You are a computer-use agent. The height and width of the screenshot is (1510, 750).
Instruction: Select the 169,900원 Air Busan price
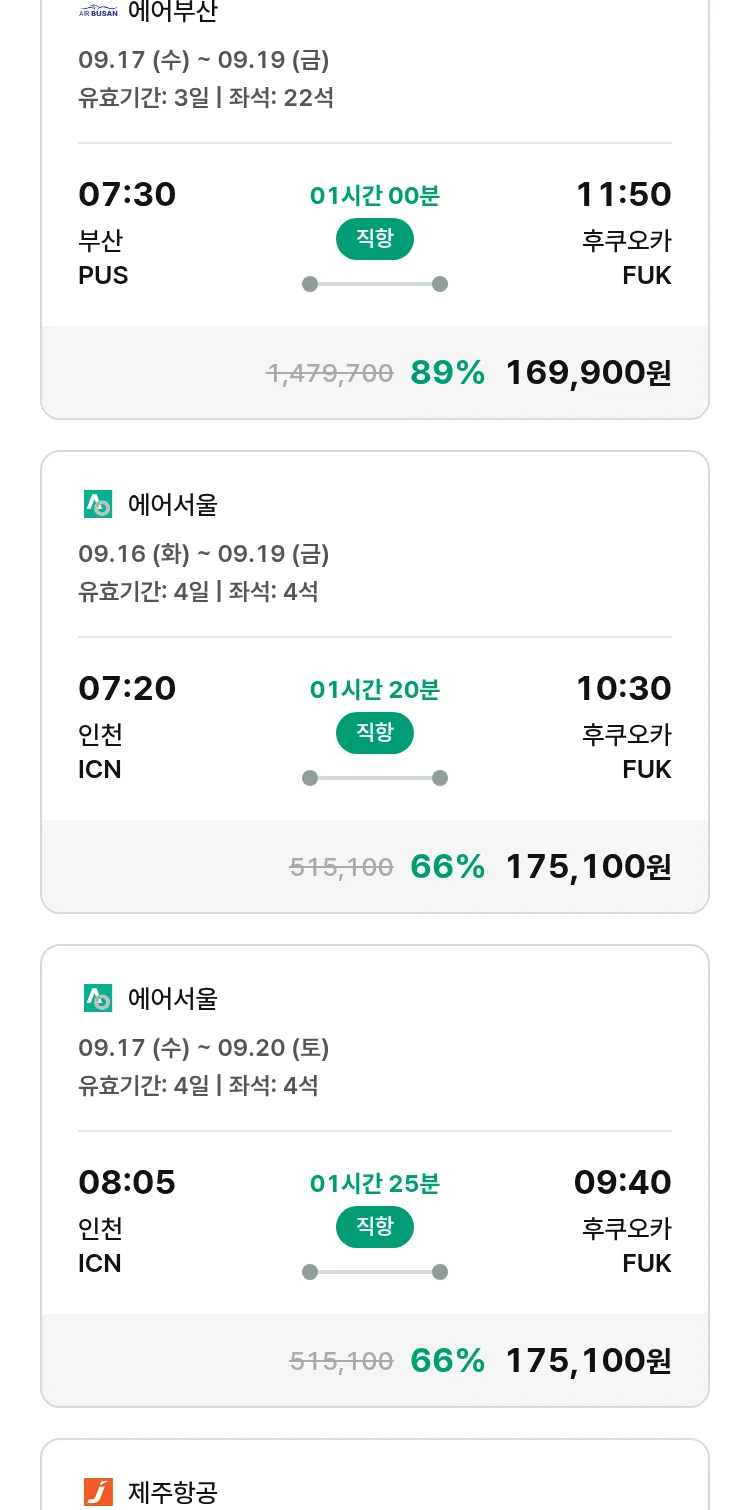pos(588,373)
